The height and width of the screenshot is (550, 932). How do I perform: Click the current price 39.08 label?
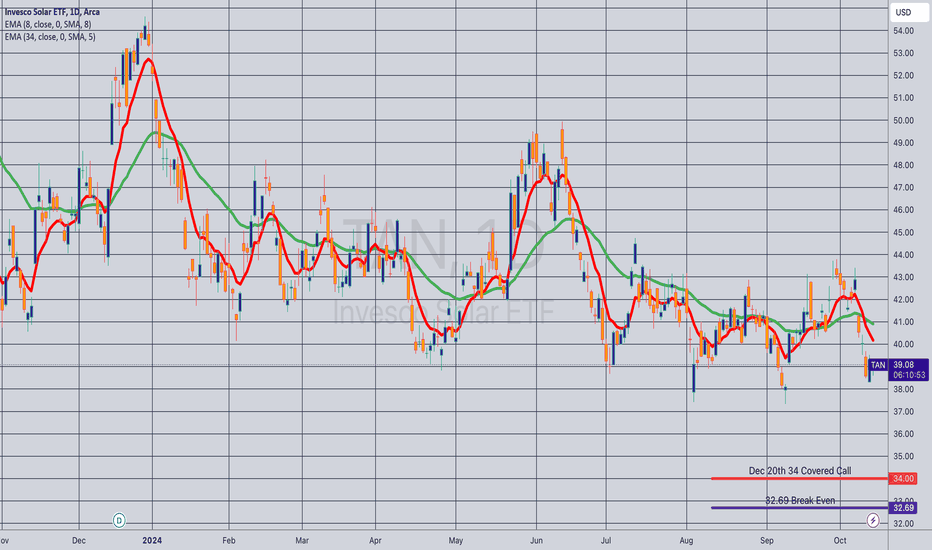tap(903, 364)
